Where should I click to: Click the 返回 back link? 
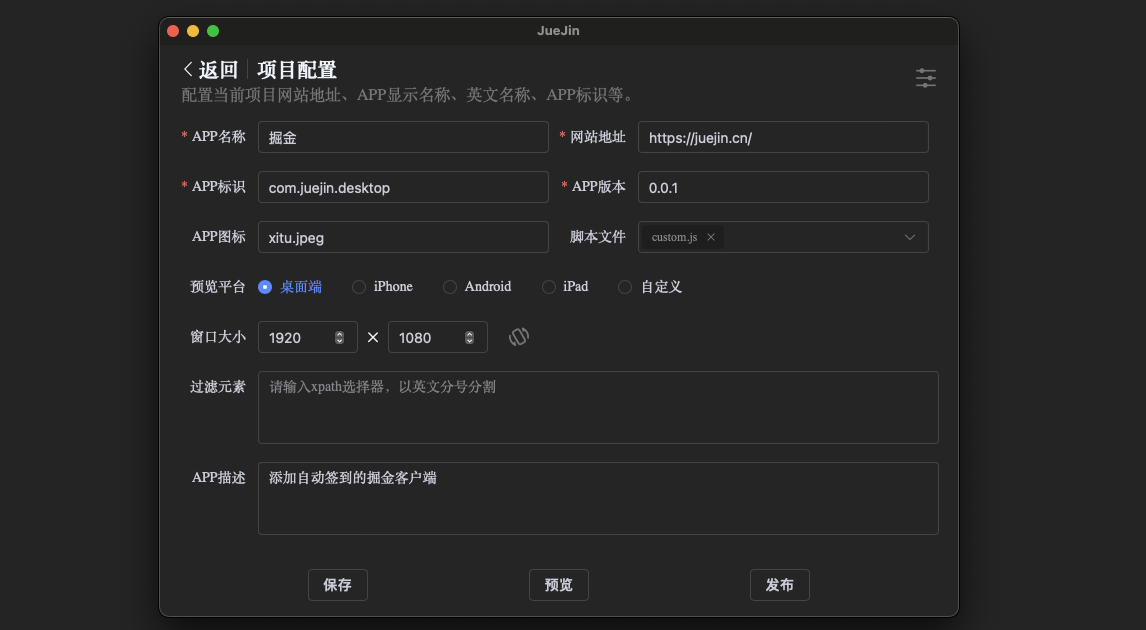pos(213,69)
